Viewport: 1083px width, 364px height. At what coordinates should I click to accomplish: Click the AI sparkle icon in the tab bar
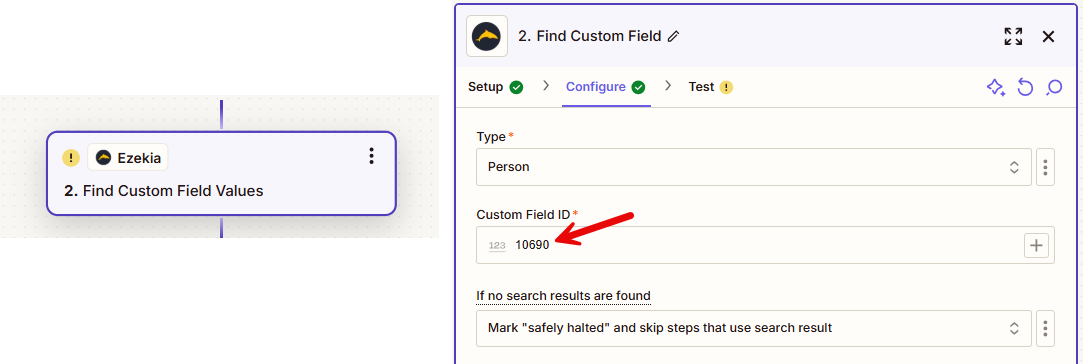point(995,87)
